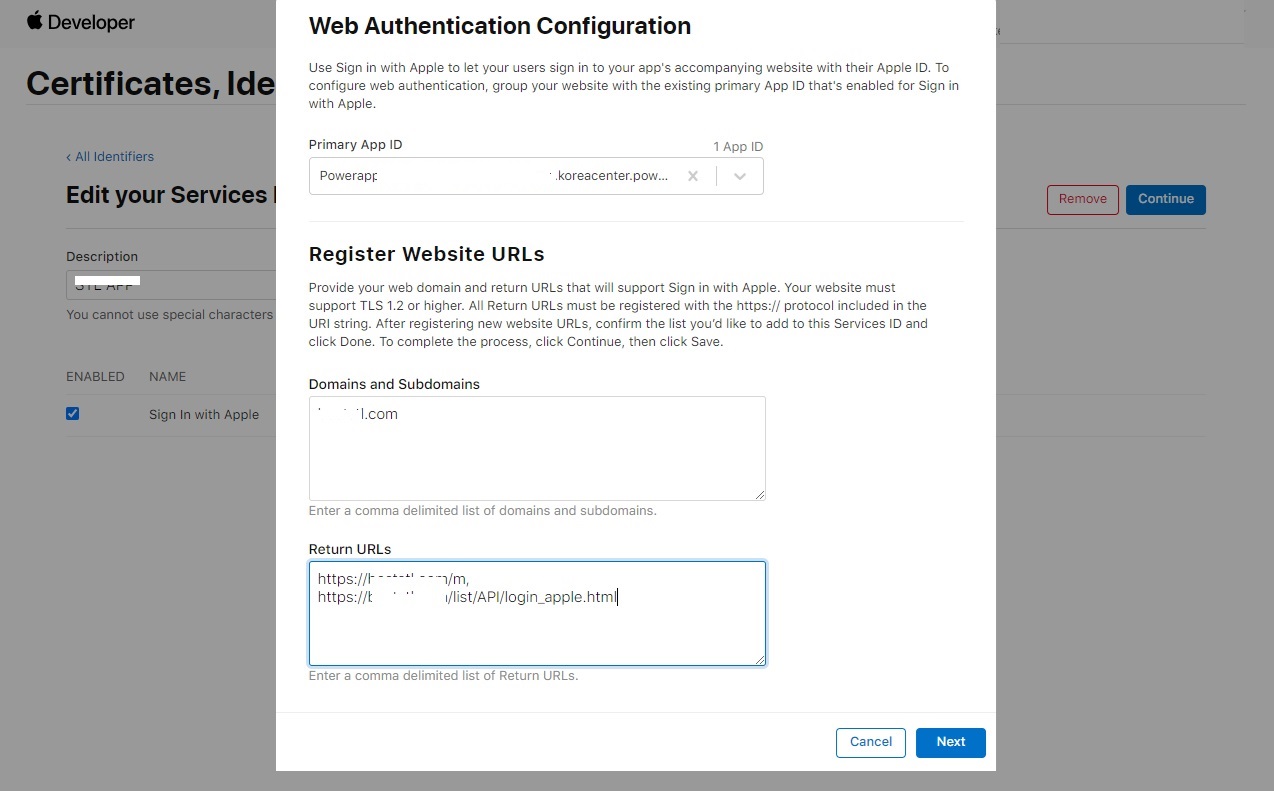
Task: Click the Description input field
Action: (170, 284)
